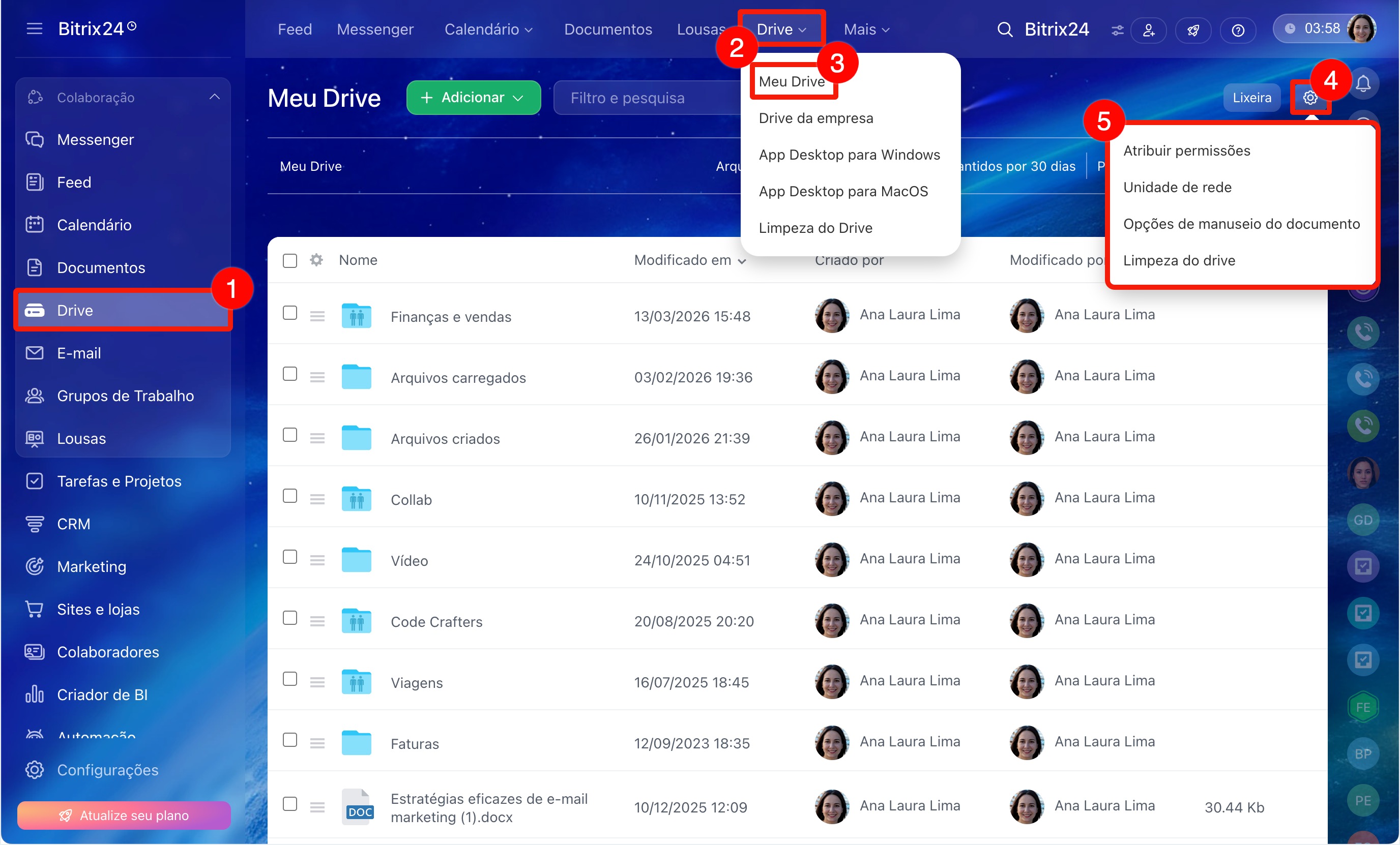Collapse the Colaboração sidebar section
Image resolution: width=1400 pixels, height=845 pixels.
click(x=214, y=97)
